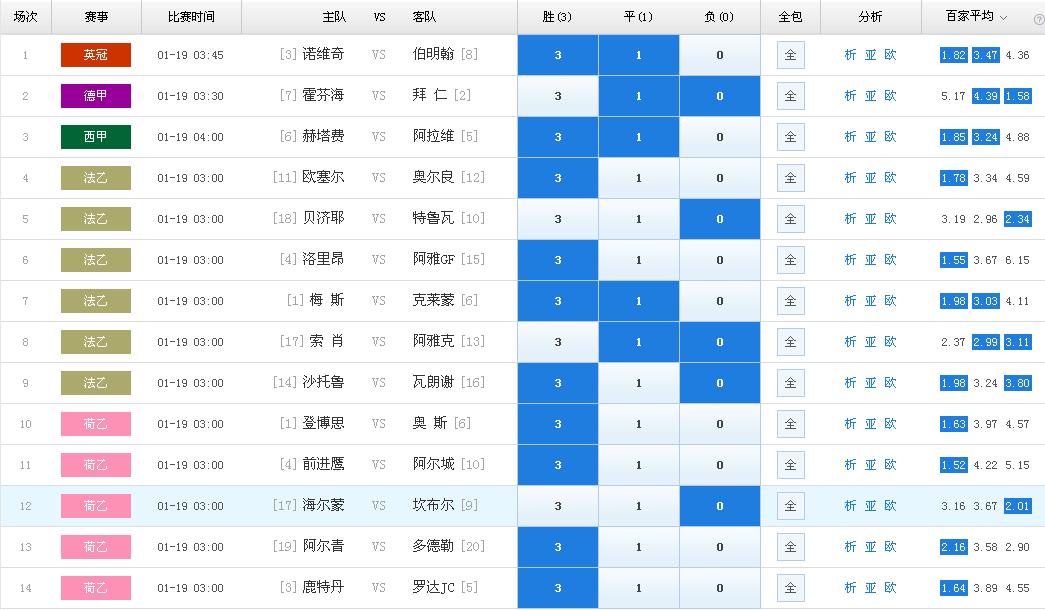Toggle win (3) for 鹿特丹 vs 罗达JC
The width and height of the screenshot is (1045, 610).
pyautogui.click(x=558, y=588)
